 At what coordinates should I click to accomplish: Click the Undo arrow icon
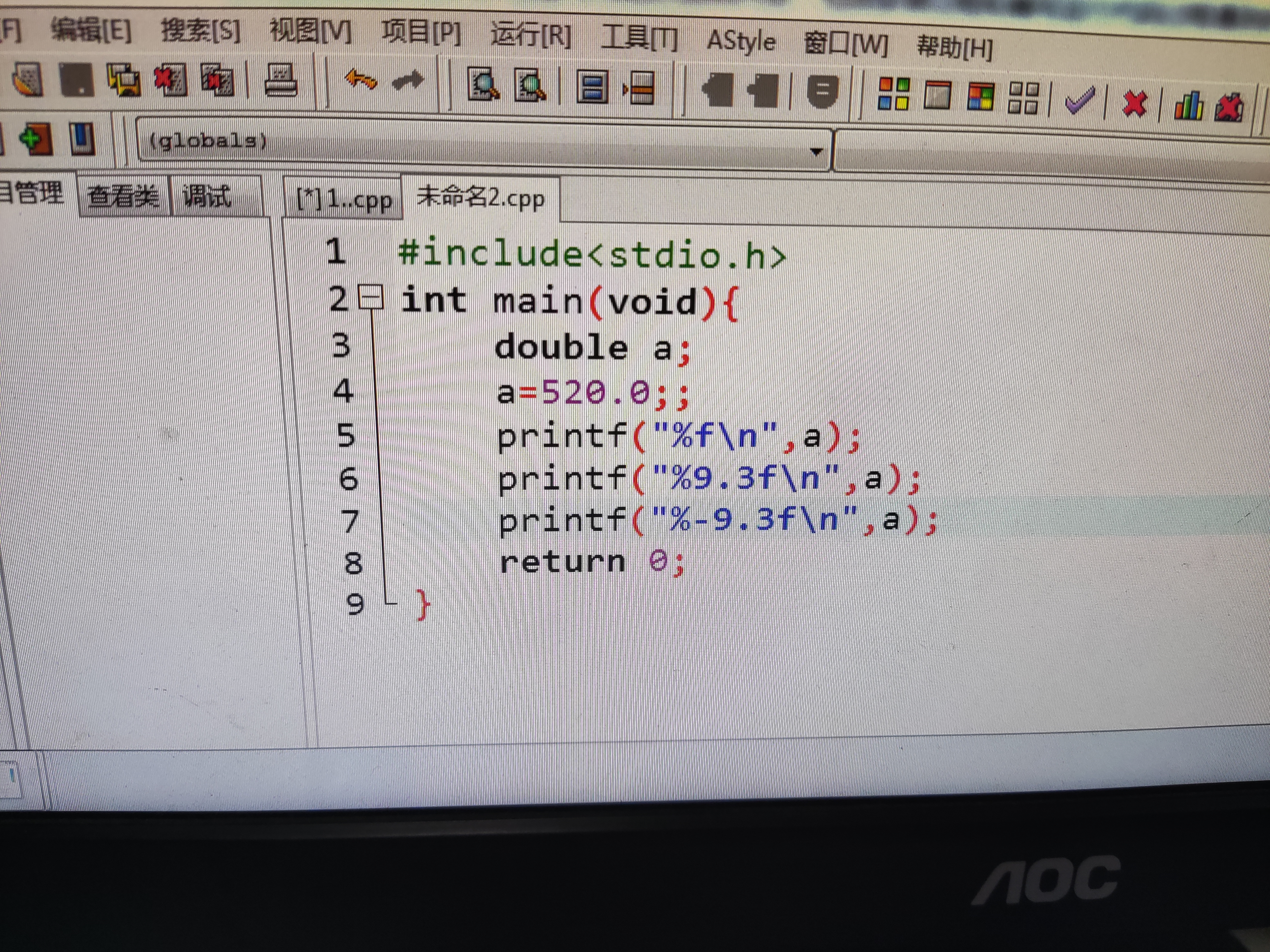(361, 80)
